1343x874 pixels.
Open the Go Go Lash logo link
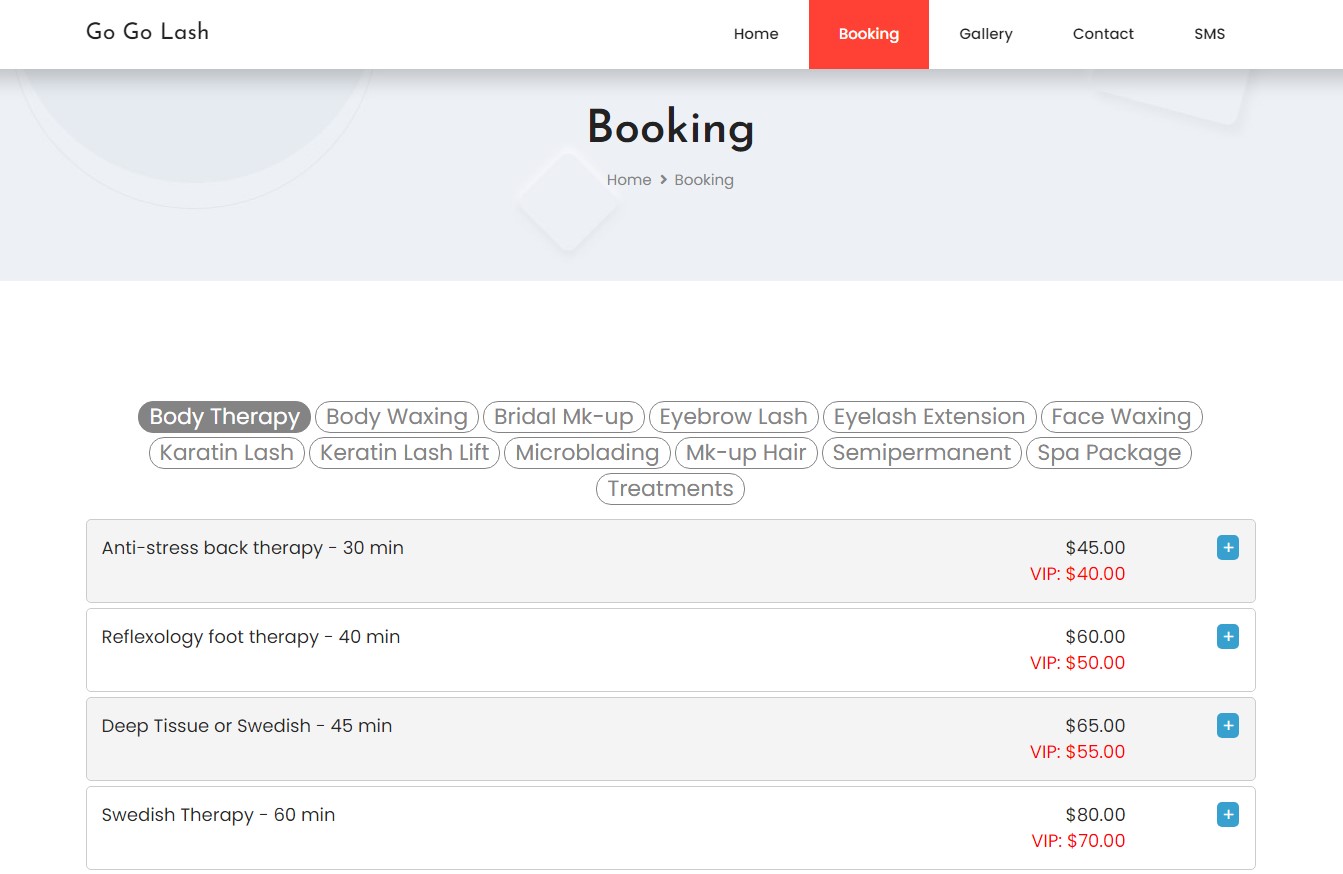(x=148, y=32)
